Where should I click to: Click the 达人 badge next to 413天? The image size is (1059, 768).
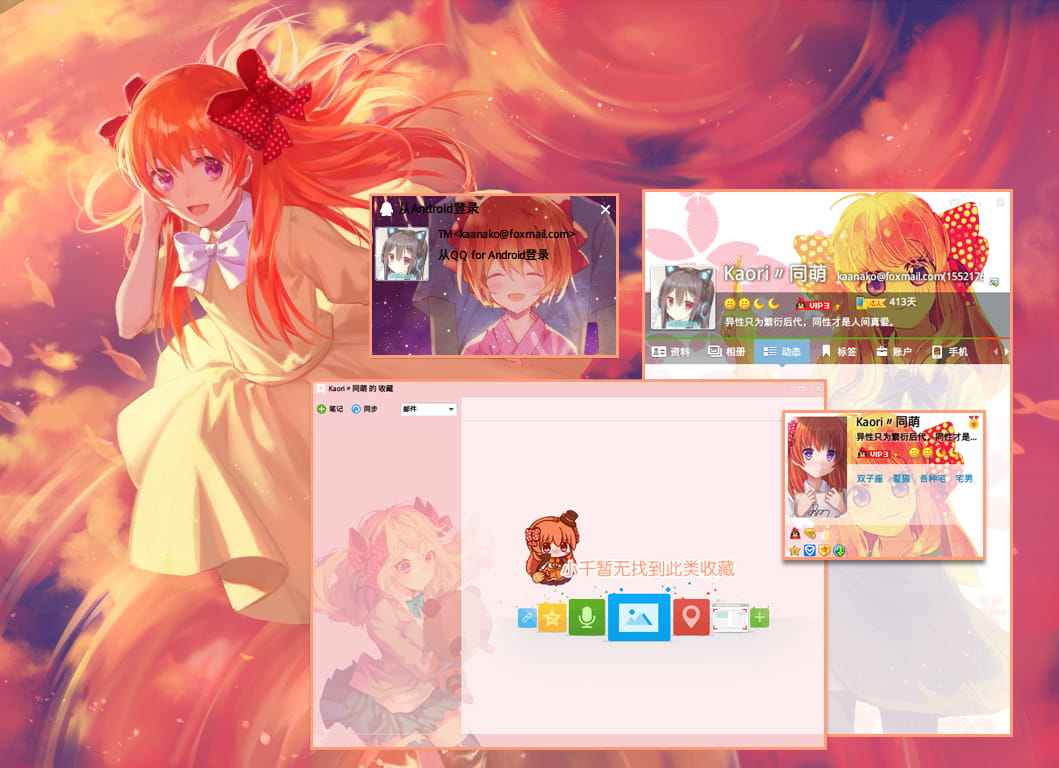(870, 303)
